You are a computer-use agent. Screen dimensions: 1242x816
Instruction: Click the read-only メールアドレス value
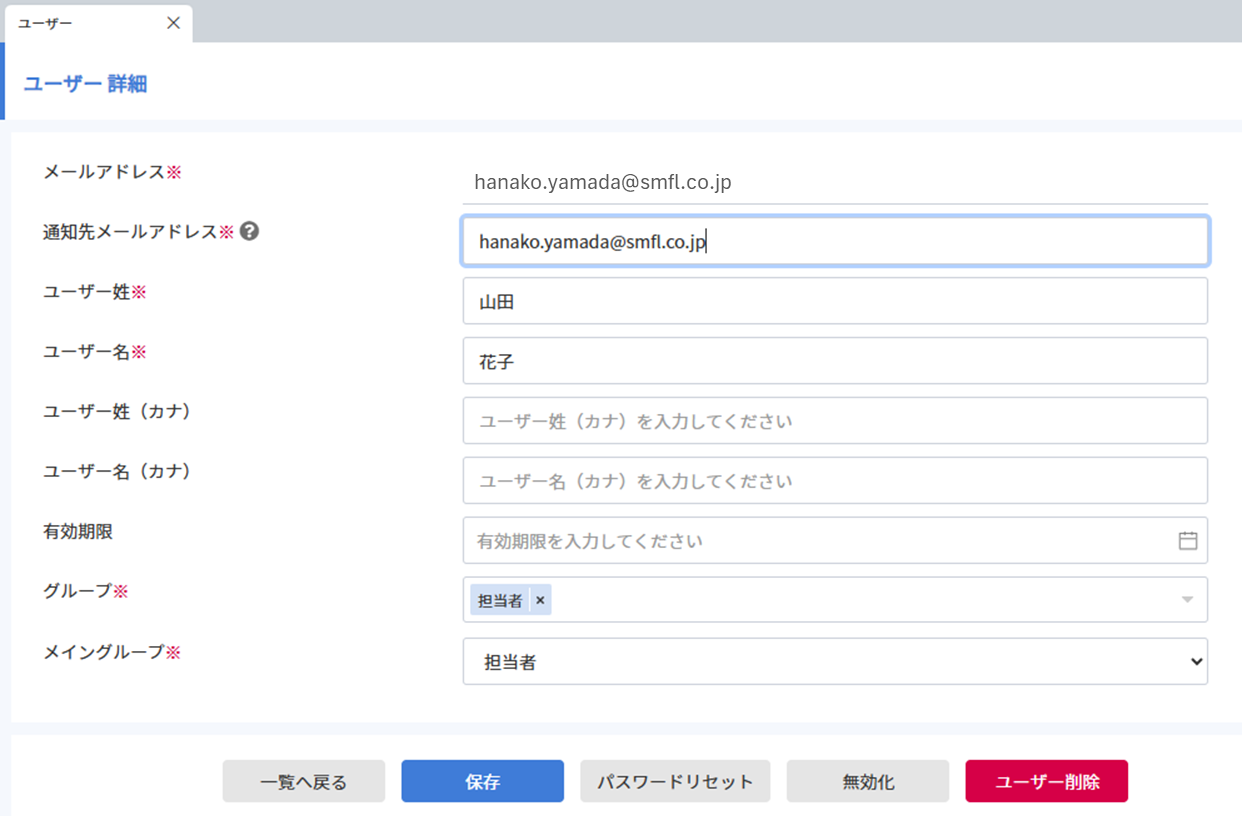click(x=603, y=182)
